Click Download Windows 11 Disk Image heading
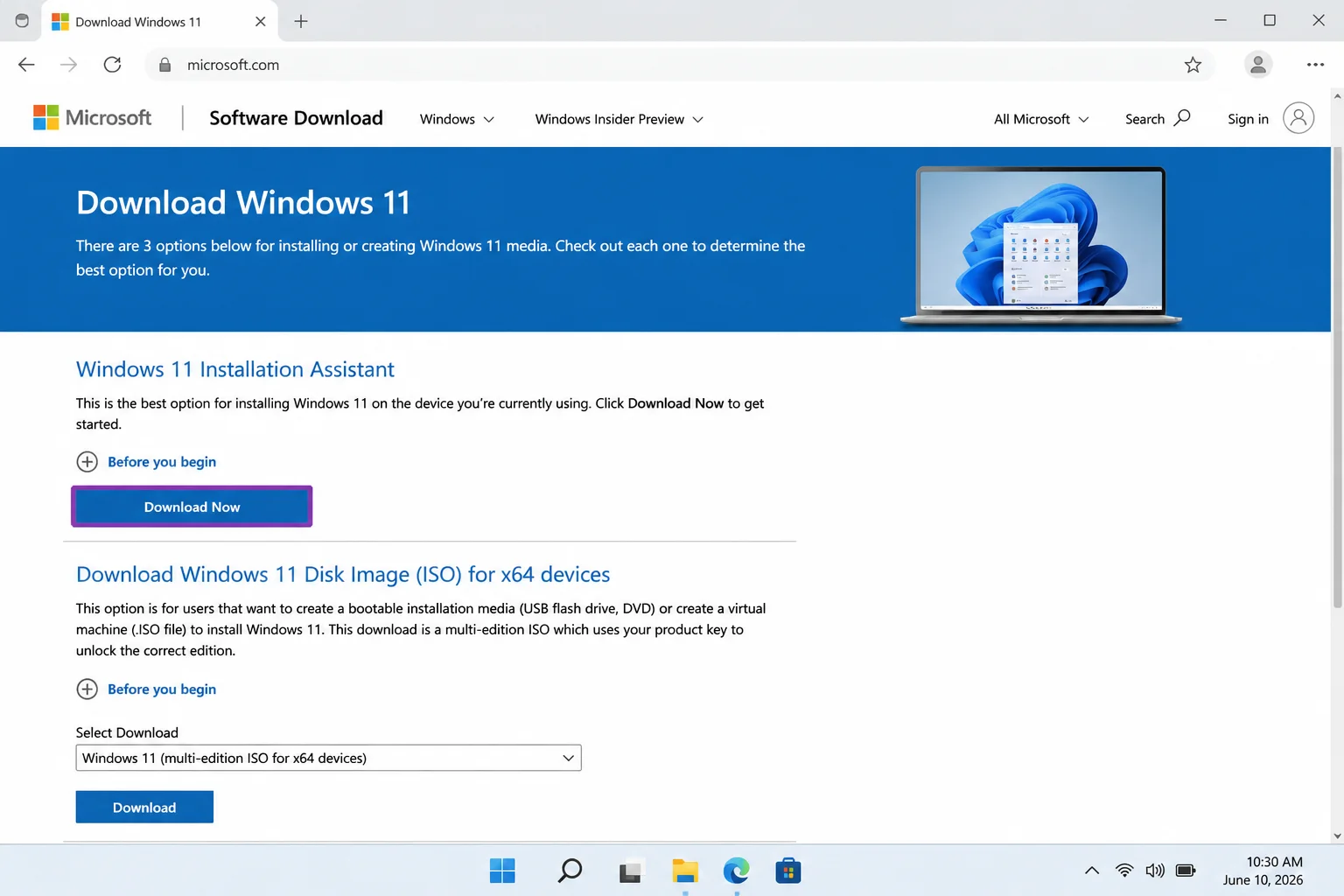Screen dimensions: 1344x896 tap(343, 574)
